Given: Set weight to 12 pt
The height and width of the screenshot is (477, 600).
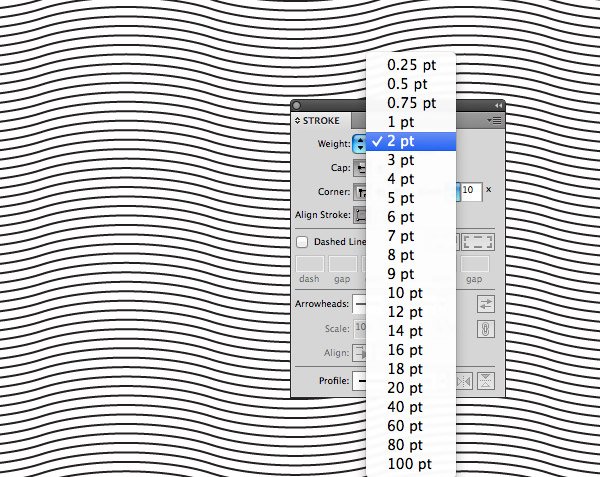Looking at the screenshot, I should point(411,312).
